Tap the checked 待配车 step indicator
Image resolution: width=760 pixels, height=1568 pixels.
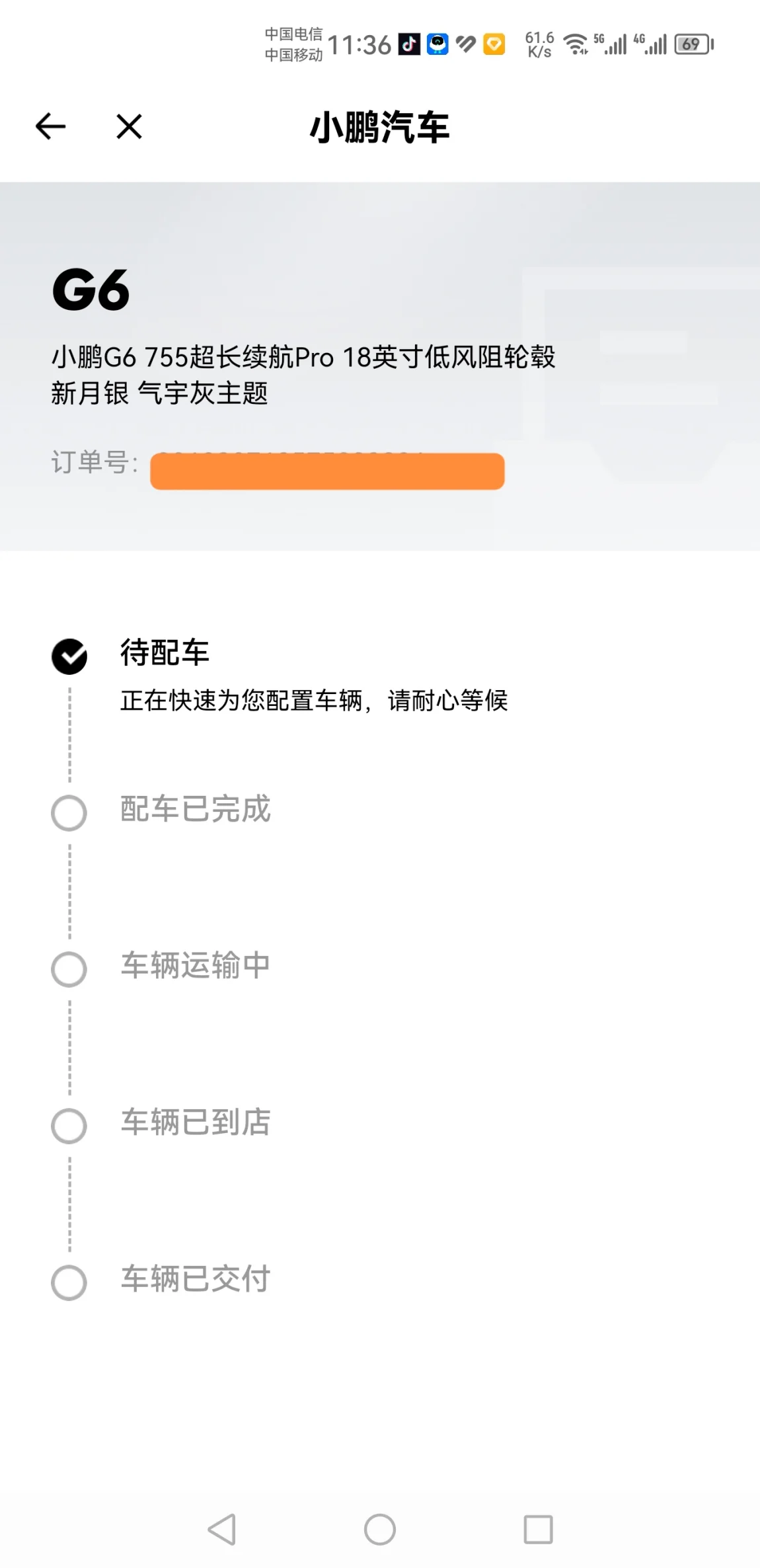[69, 656]
